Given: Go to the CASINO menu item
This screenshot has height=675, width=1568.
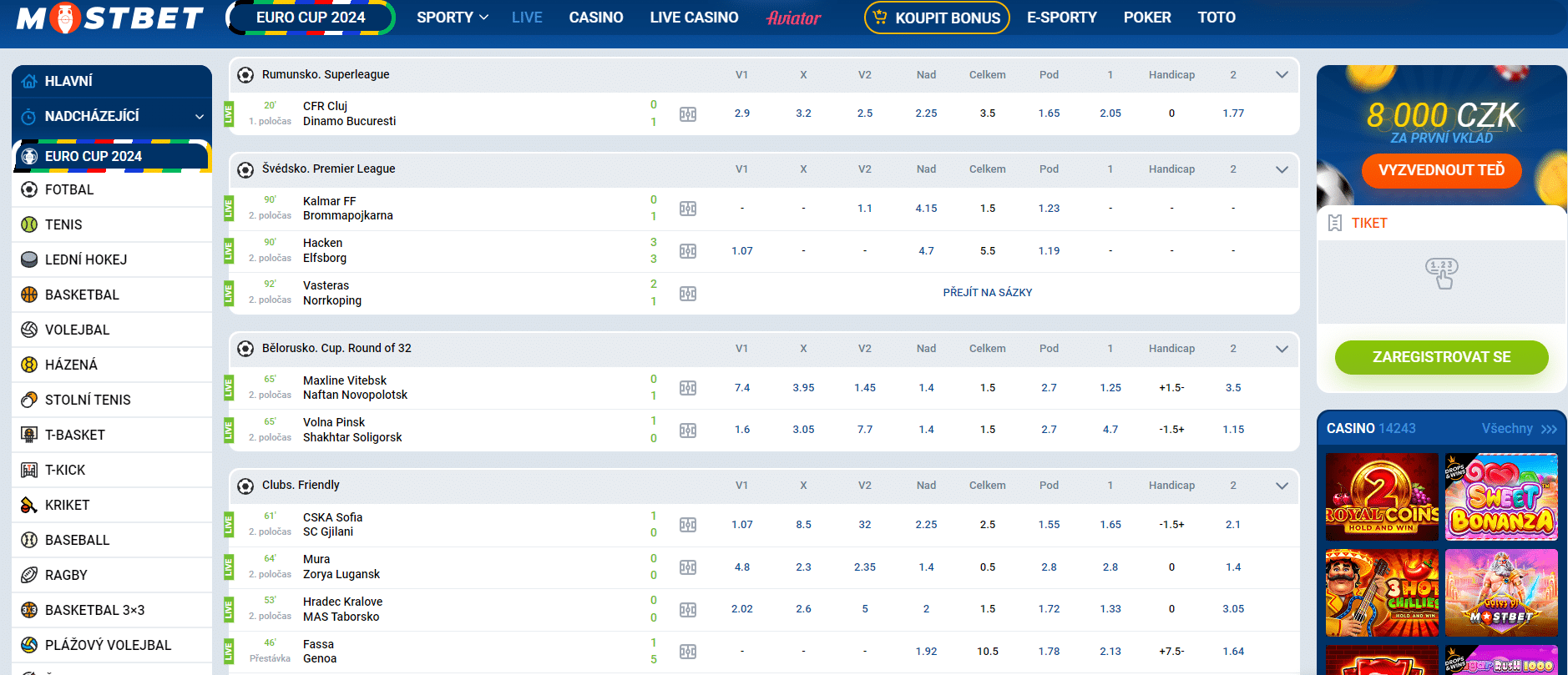Looking at the screenshot, I should pos(596,18).
